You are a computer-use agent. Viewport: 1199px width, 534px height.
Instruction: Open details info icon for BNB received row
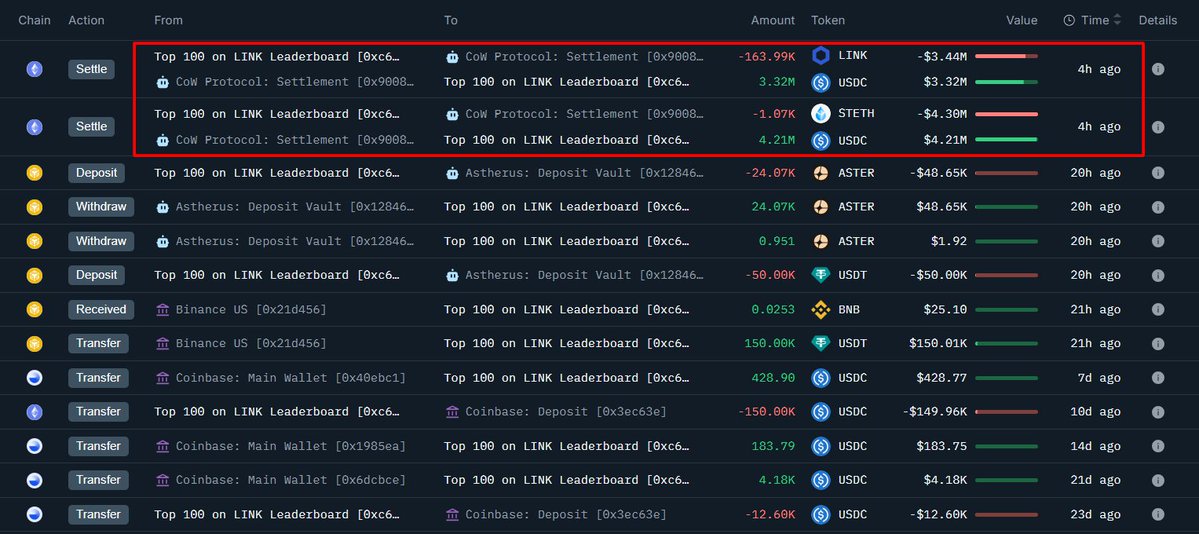click(1158, 309)
